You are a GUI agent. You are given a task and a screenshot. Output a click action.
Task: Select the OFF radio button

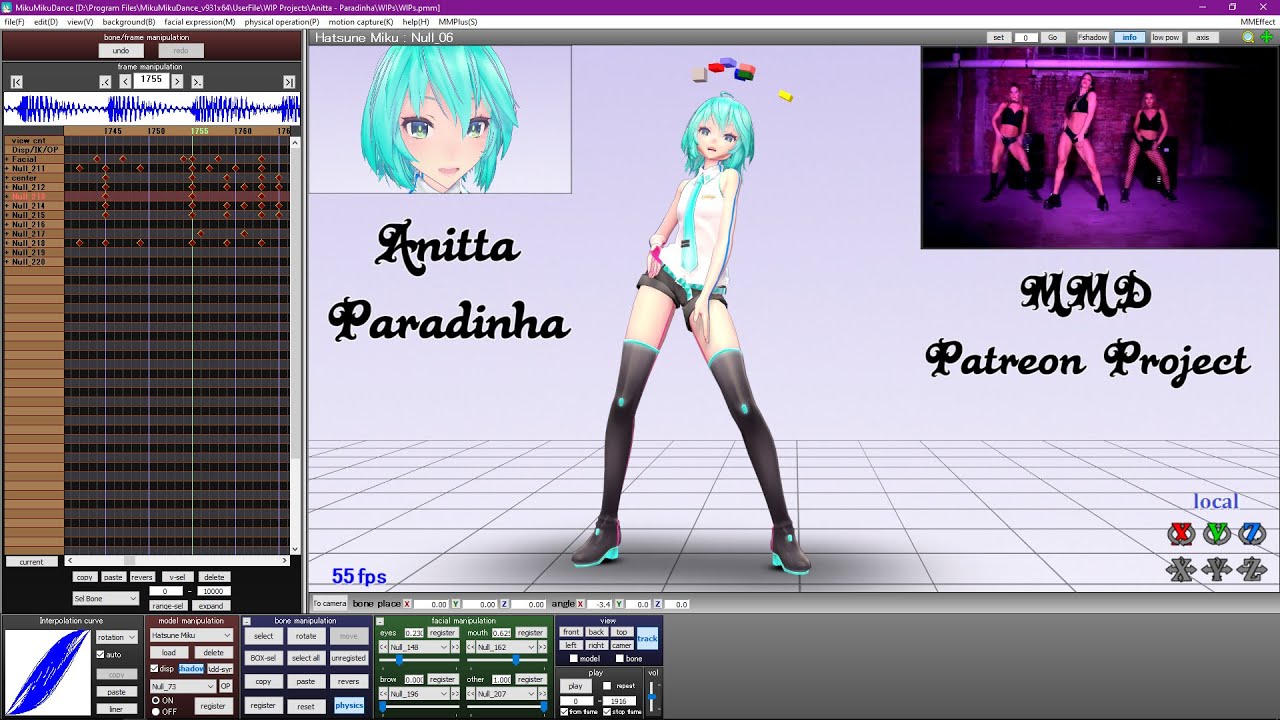(x=155, y=711)
